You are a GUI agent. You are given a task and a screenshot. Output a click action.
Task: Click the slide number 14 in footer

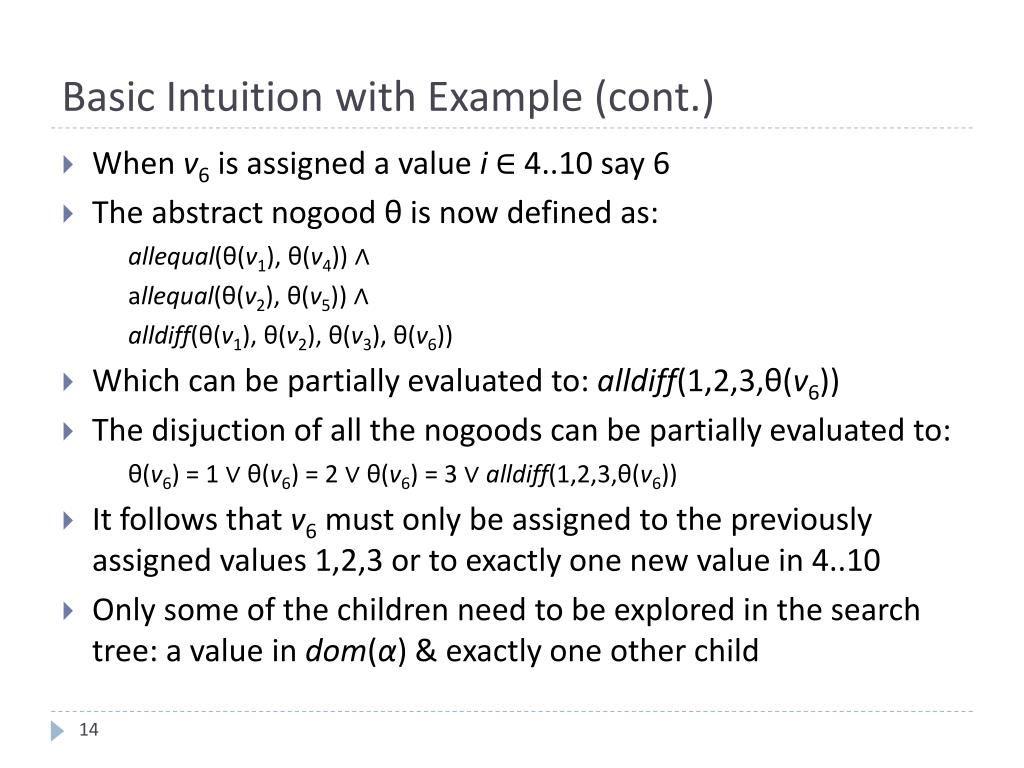[88, 729]
